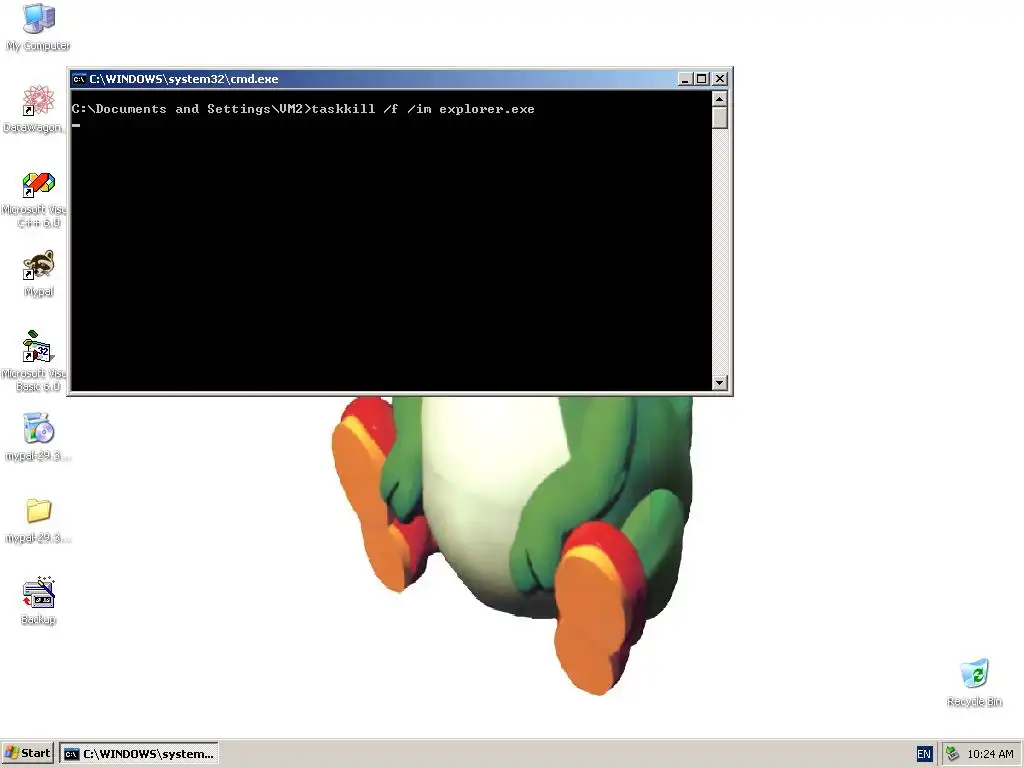The width and height of the screenshot is (1024, 768).
Task: Click the cmd.exe taskbar button
Action: click(x=139, y=754)
